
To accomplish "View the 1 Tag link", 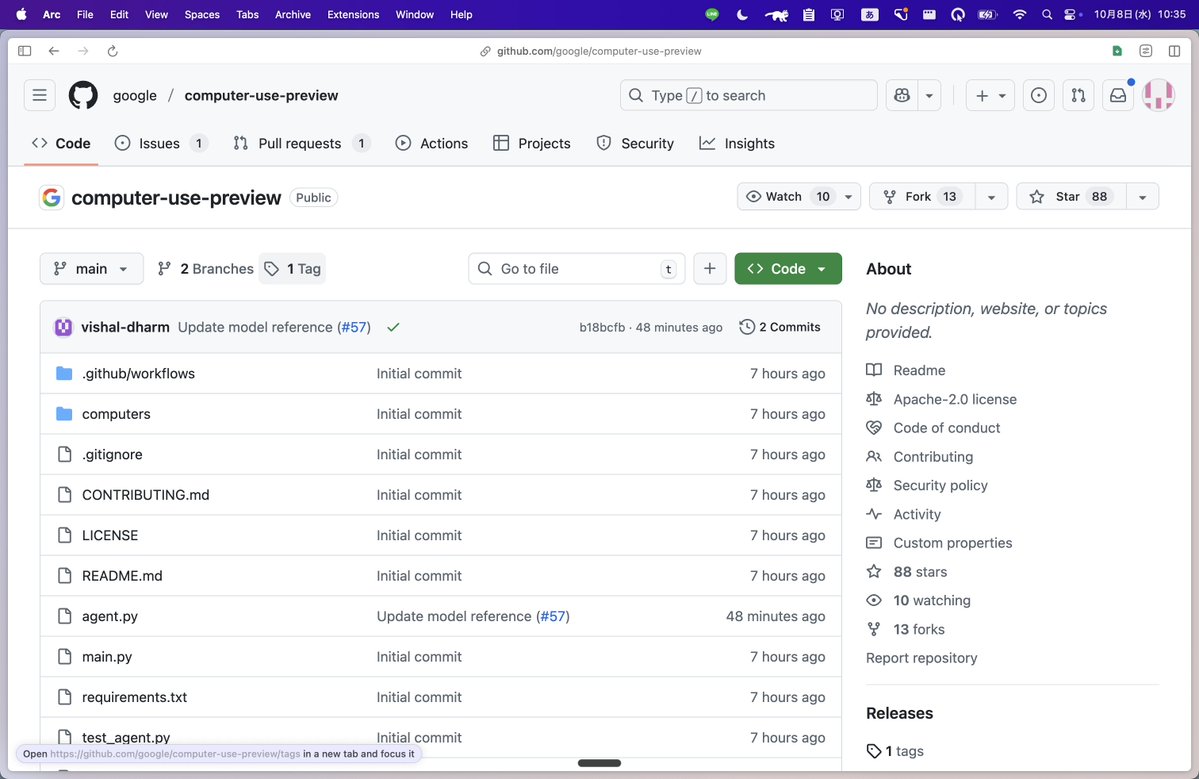I will click(x=293, y=268).
